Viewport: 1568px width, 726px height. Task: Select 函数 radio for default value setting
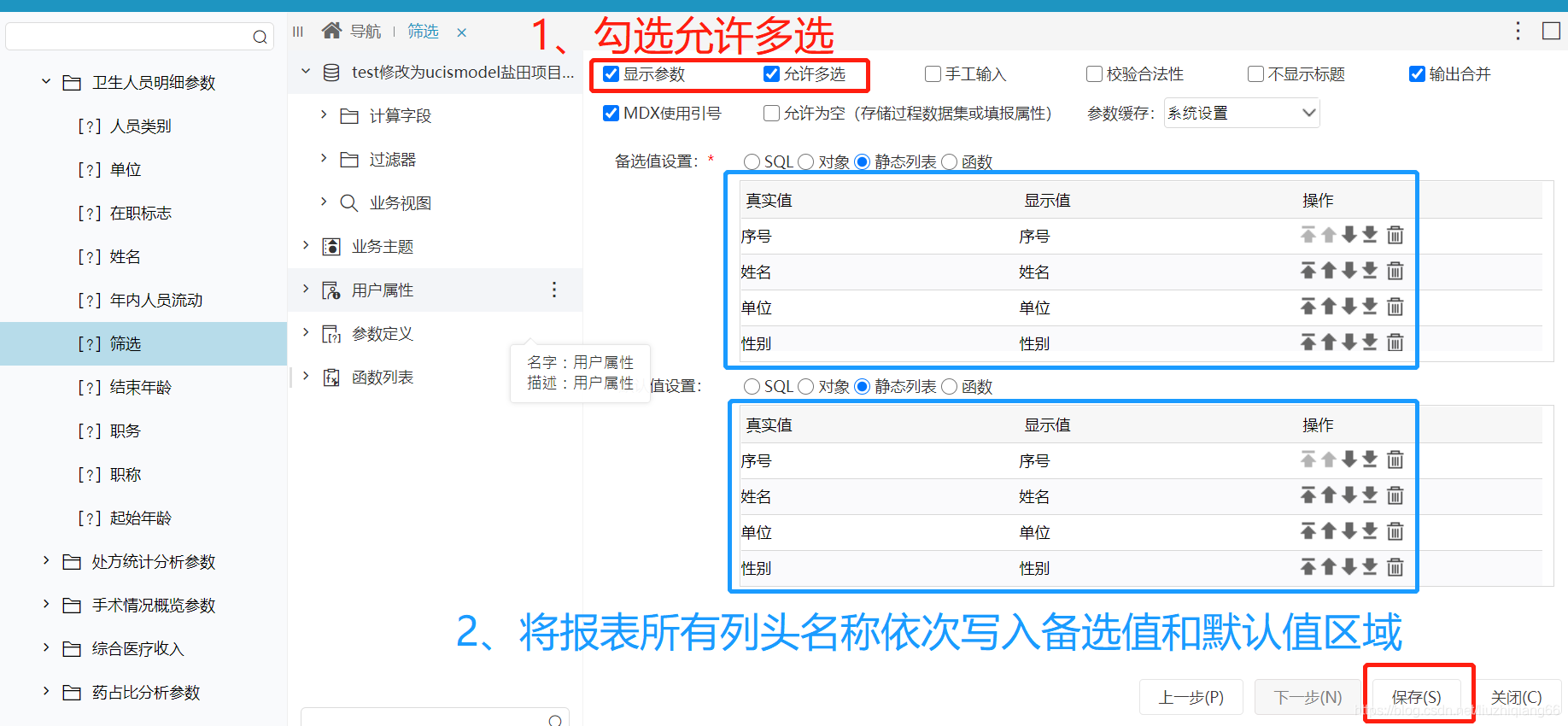click(x=949, y=386)
